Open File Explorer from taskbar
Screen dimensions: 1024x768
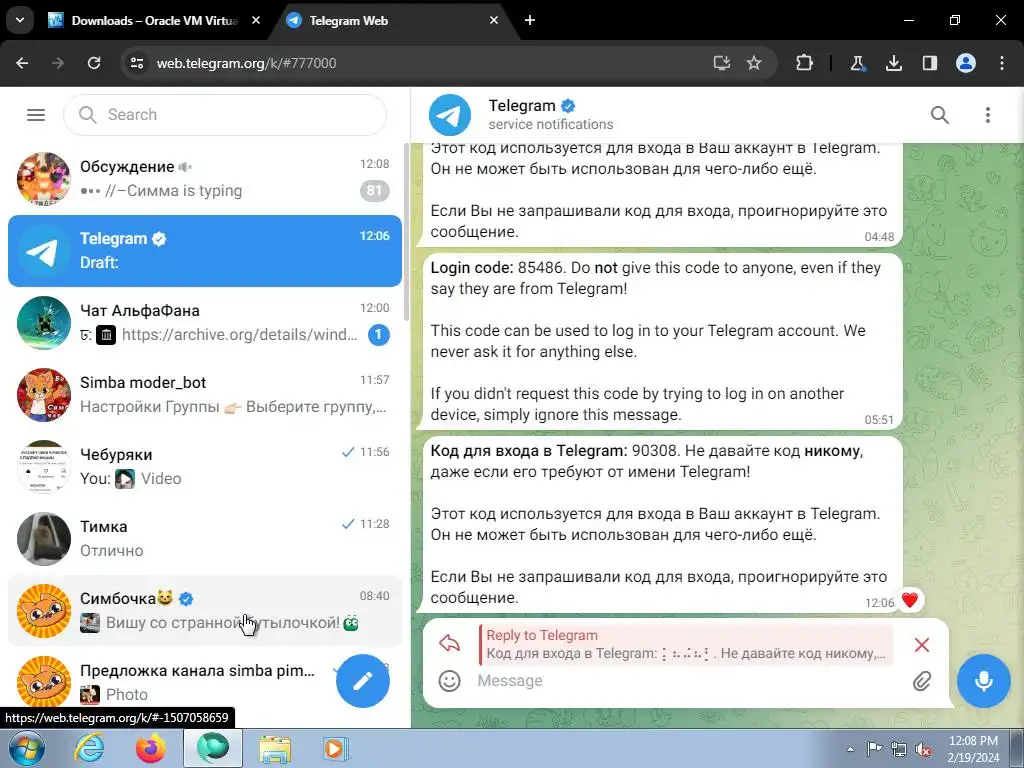(x=275, y=748)
